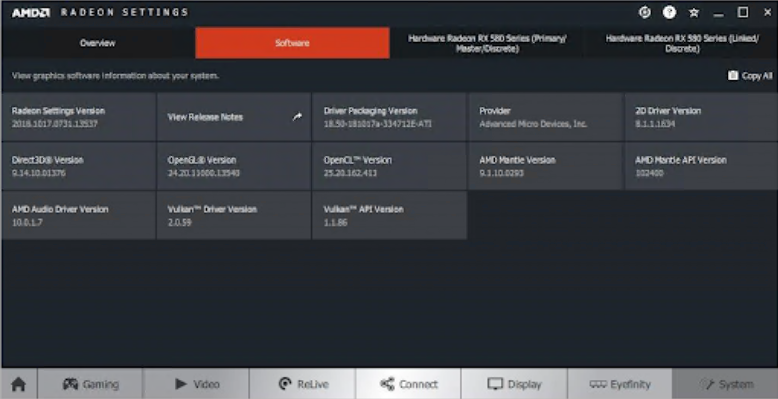Click the graphics software information description text
Screen dimensions: 778x399
pos(116,76)
